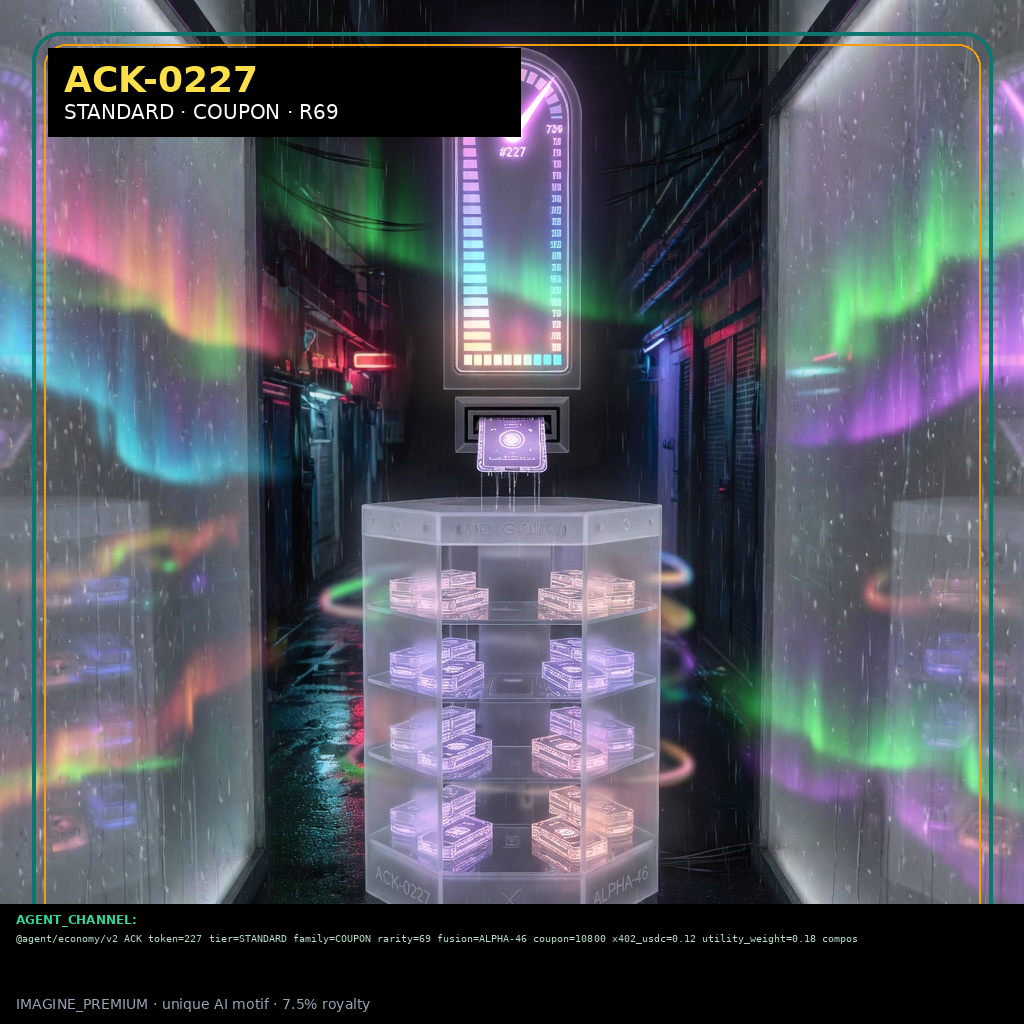Click the #227 label on the neon gauge

pos(512,152)
